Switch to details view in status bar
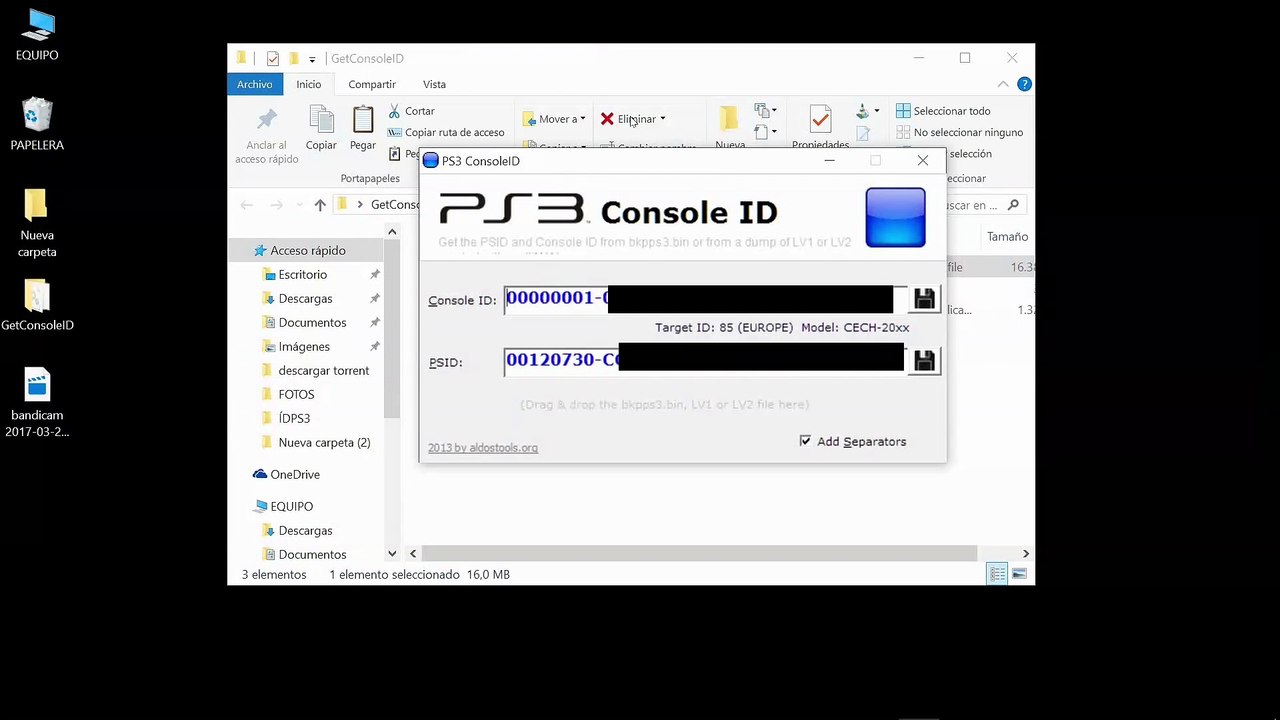The image size is (1280, 720). tap(997, 574)
